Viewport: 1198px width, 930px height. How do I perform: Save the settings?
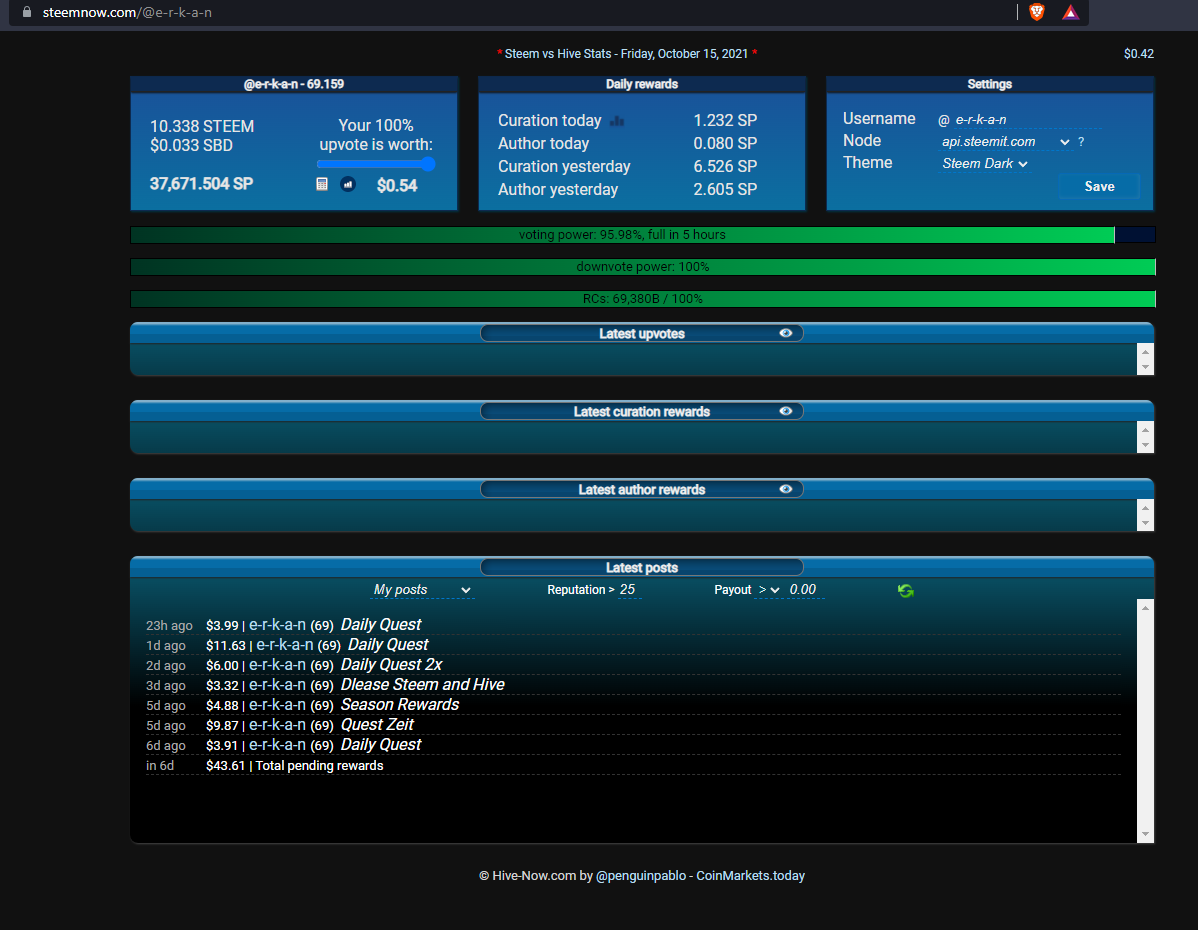pyautogui.click(x=1099, y=186)
